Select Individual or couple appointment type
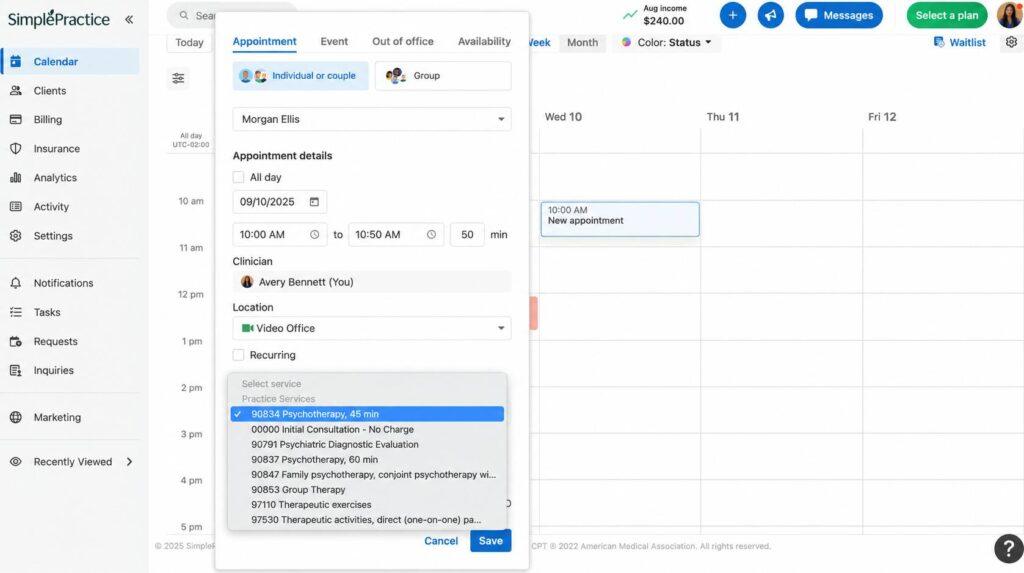 300,76
